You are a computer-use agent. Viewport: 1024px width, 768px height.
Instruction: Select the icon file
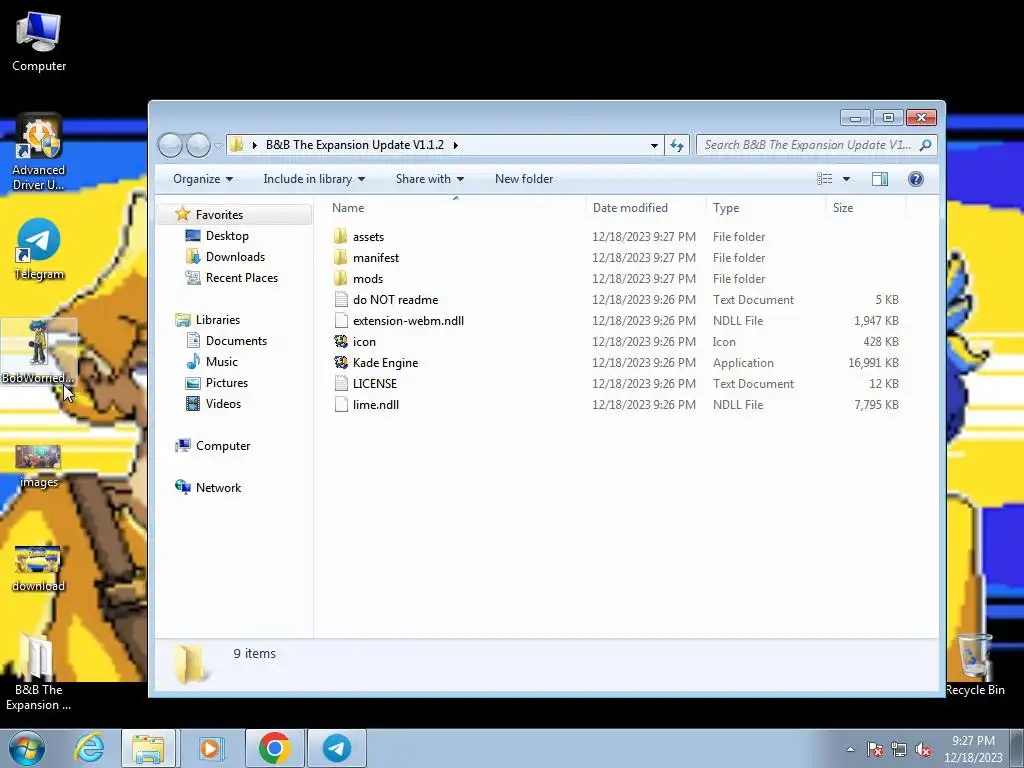click(364, 342)
